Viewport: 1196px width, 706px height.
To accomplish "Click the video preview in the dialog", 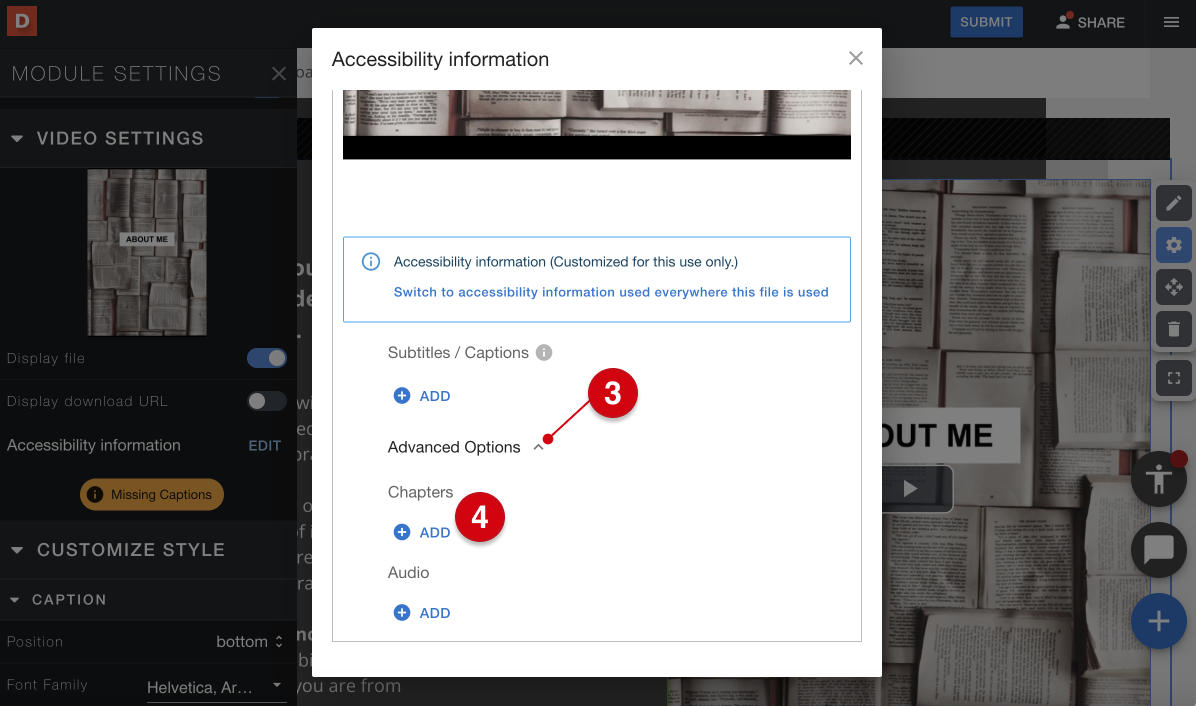I will [596, 124].
